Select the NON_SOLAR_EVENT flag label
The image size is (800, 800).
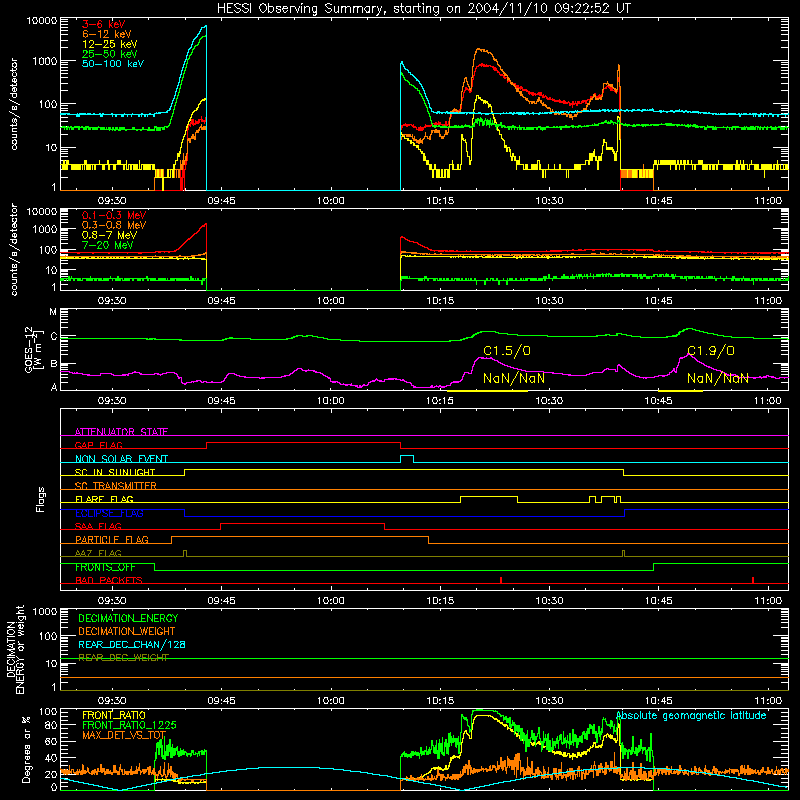tap(121, 459)
